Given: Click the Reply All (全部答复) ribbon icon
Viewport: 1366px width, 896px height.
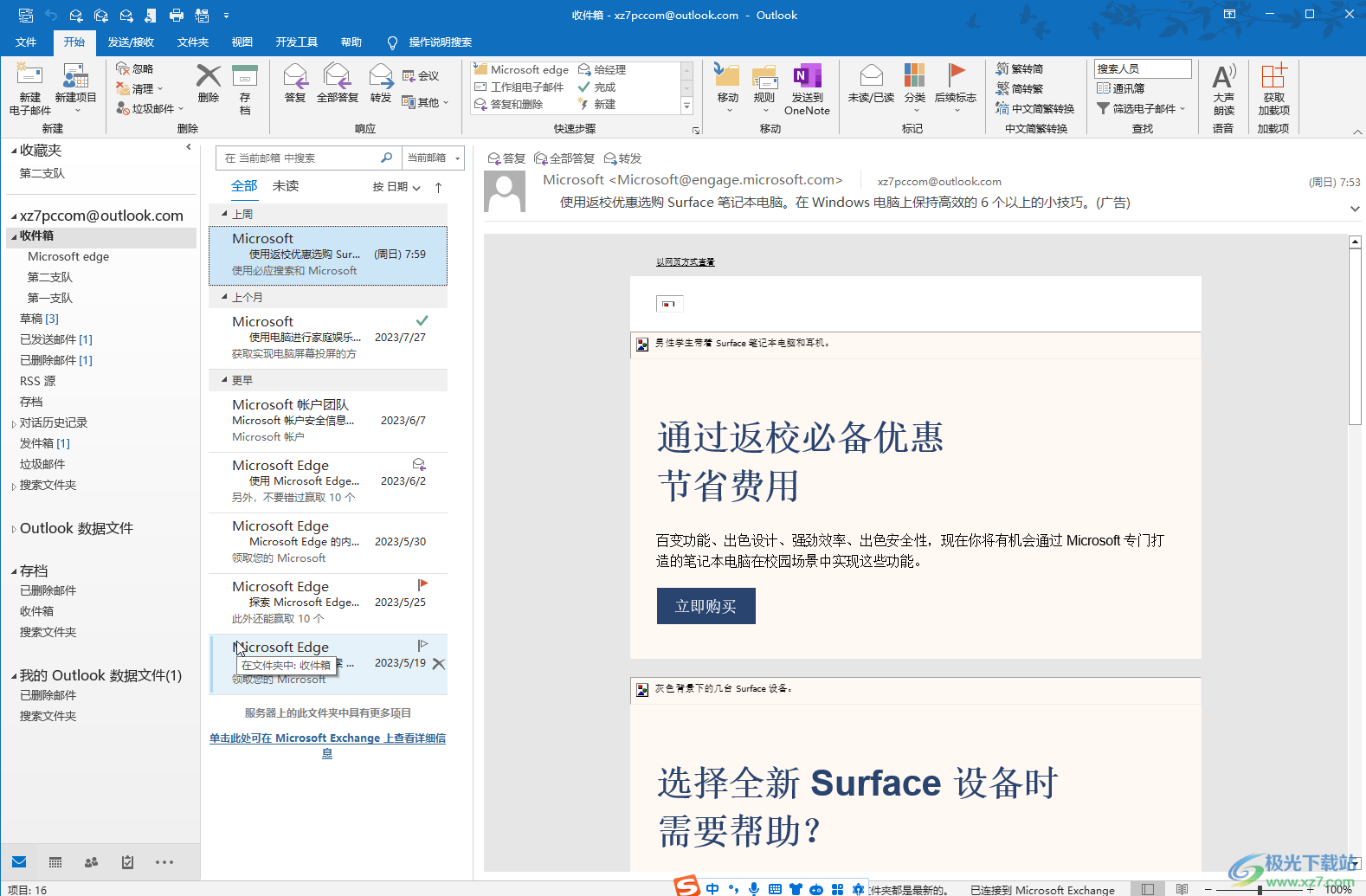Looking at the screenshot, I should [337, 75].
